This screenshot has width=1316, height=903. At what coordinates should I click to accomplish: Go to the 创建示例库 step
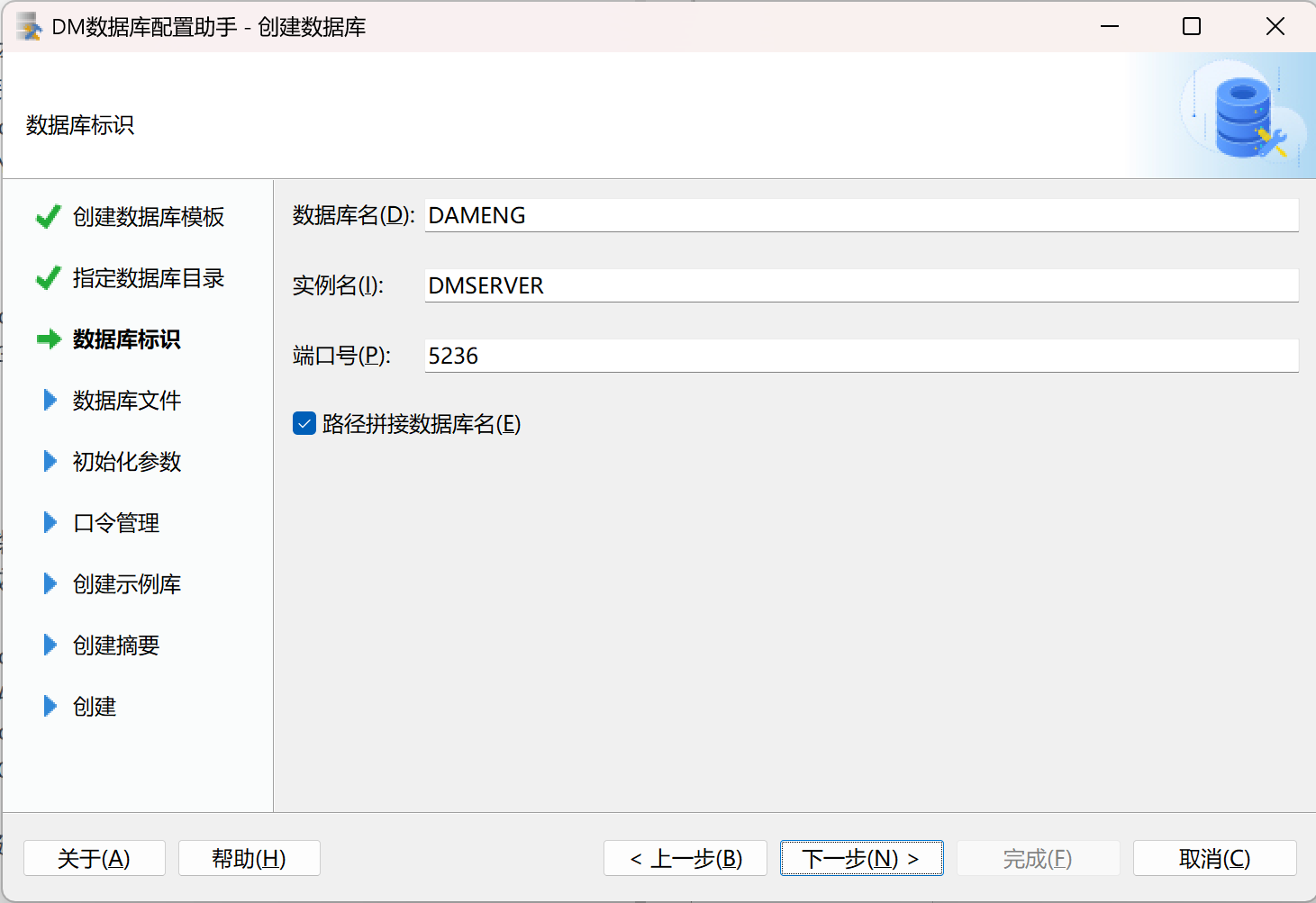click(127, 584)
